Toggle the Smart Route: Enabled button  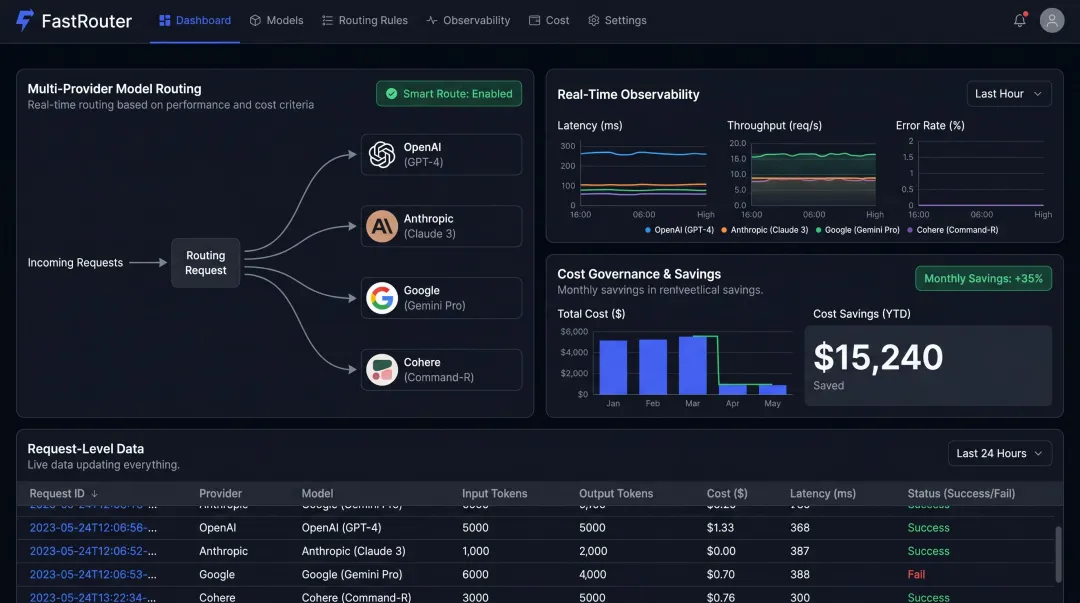point(449,94)
